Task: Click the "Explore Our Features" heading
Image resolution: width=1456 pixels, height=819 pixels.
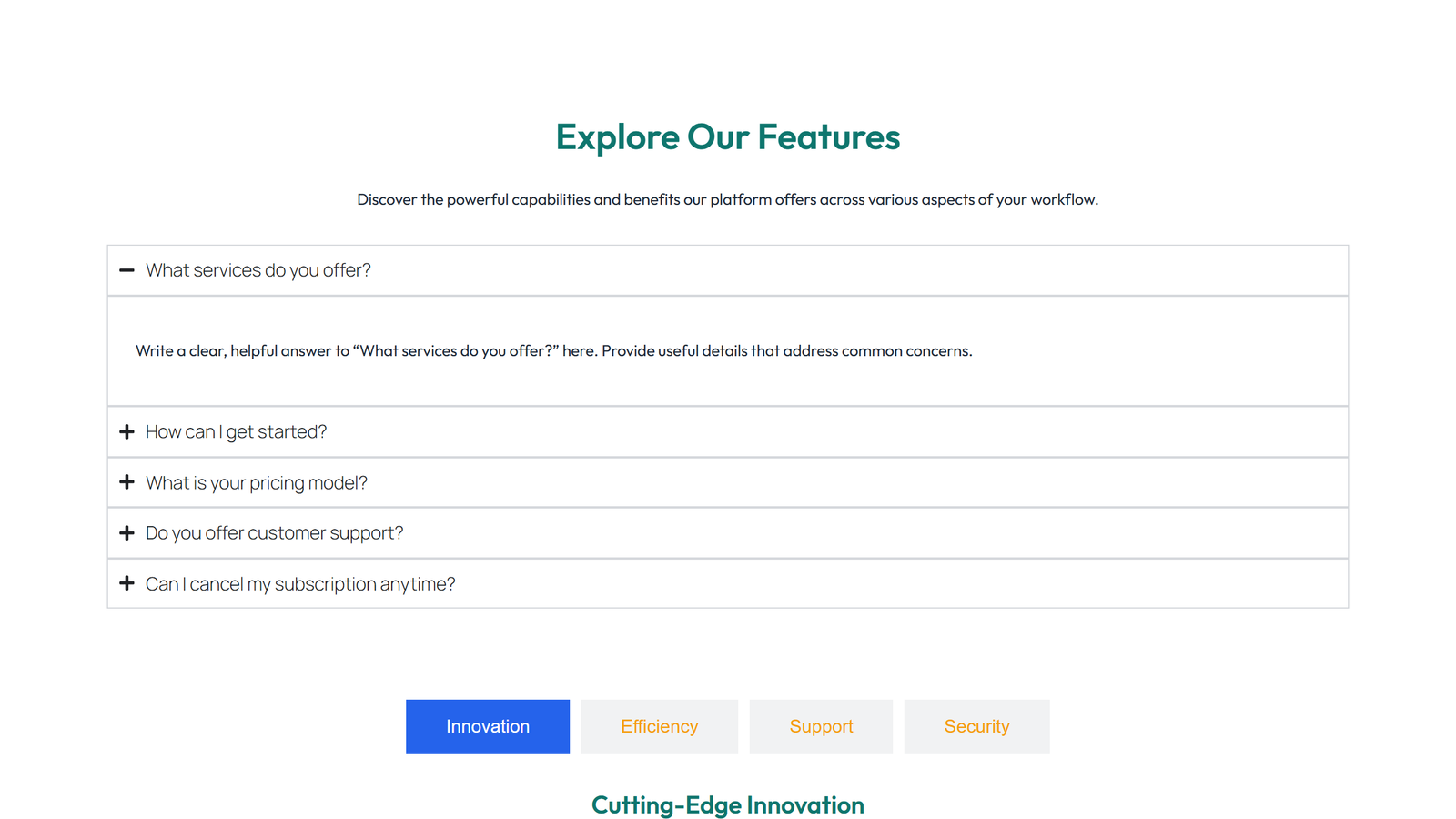Action: [x=727, y=137]
